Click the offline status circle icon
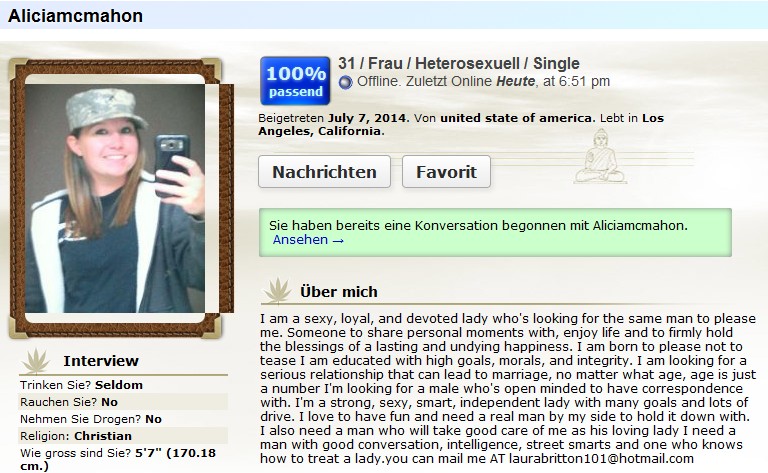Image resolution: width=768 pixels, height=473 pixels. click(x=345, y=82)
